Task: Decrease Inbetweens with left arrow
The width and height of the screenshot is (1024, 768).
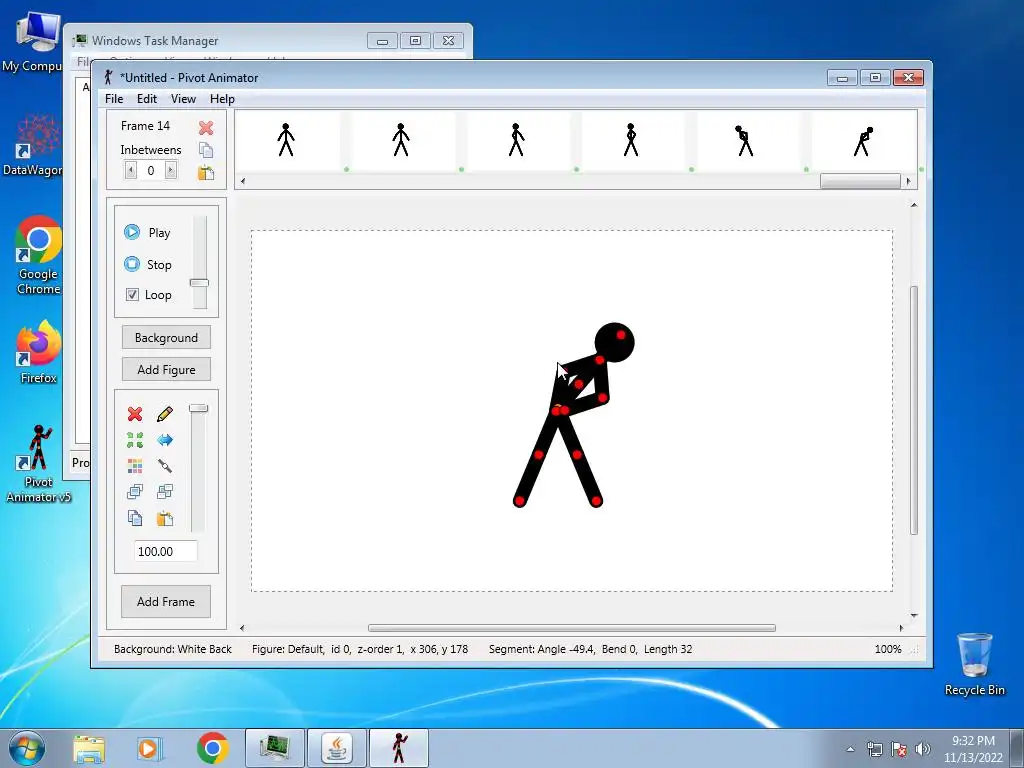Action: (131, 170)
